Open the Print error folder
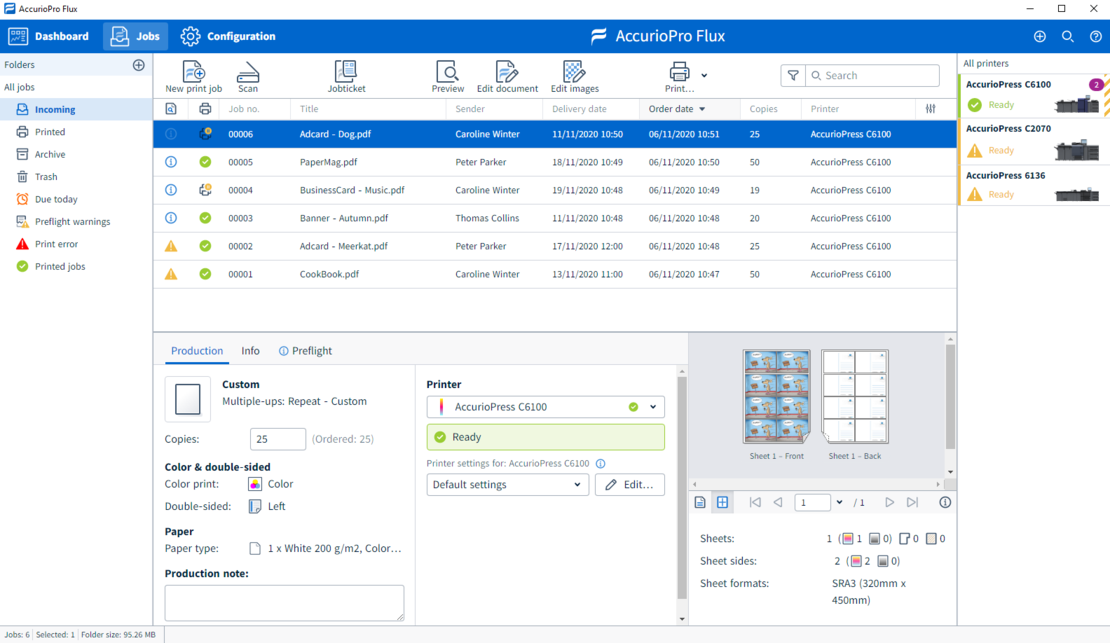The image size is (1110, 643). 76,244
